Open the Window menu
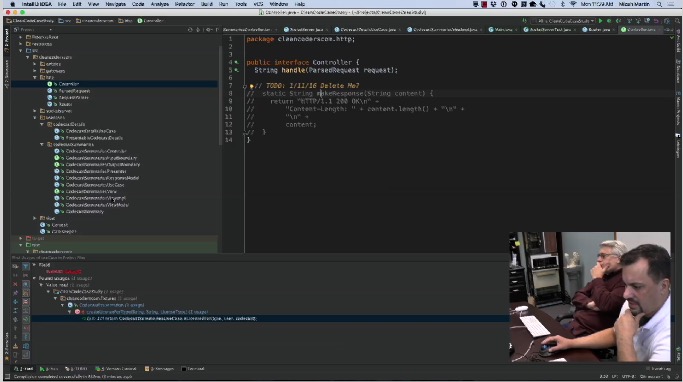683x382 pixels. click(279, 4)
